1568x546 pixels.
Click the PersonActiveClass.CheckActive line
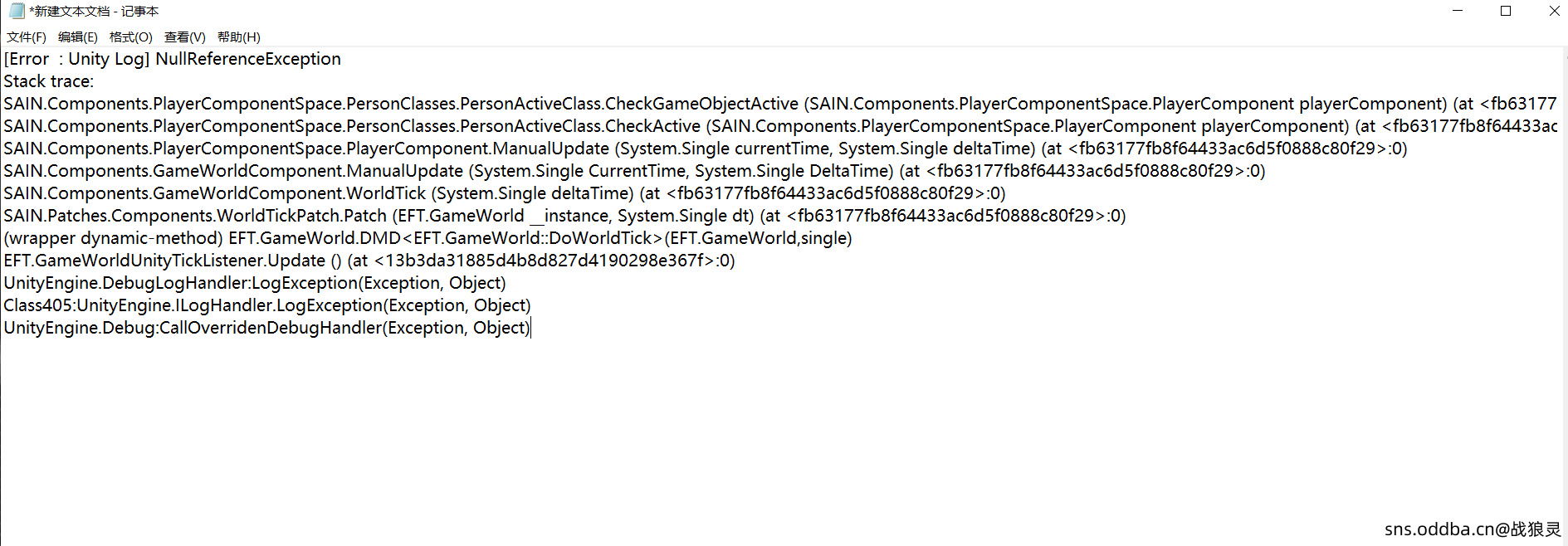click(x=780, y=126)
